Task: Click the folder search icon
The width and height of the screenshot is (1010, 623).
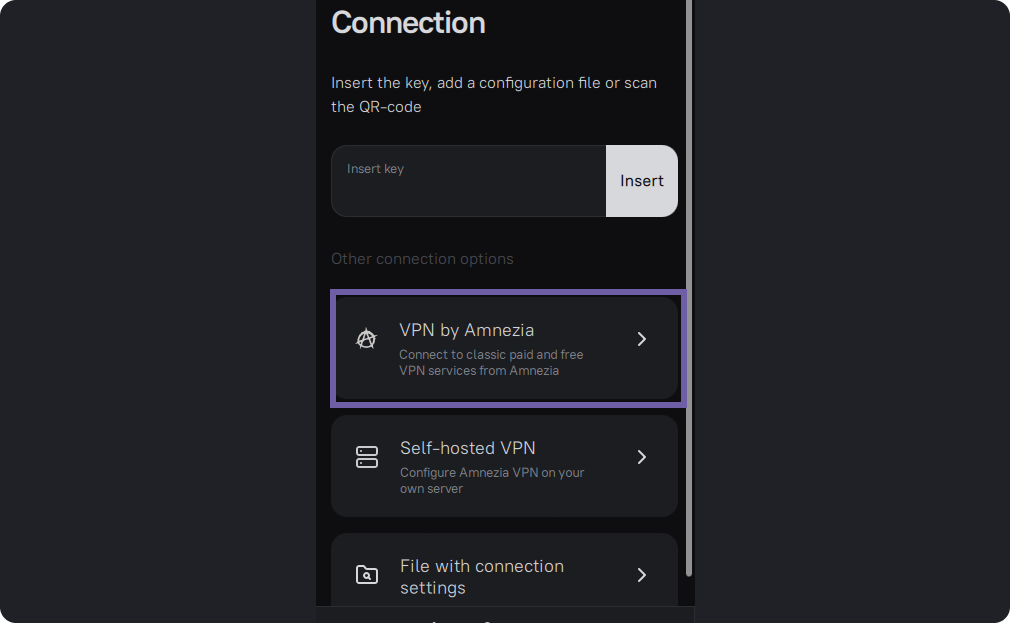Action: pos(367,575)
